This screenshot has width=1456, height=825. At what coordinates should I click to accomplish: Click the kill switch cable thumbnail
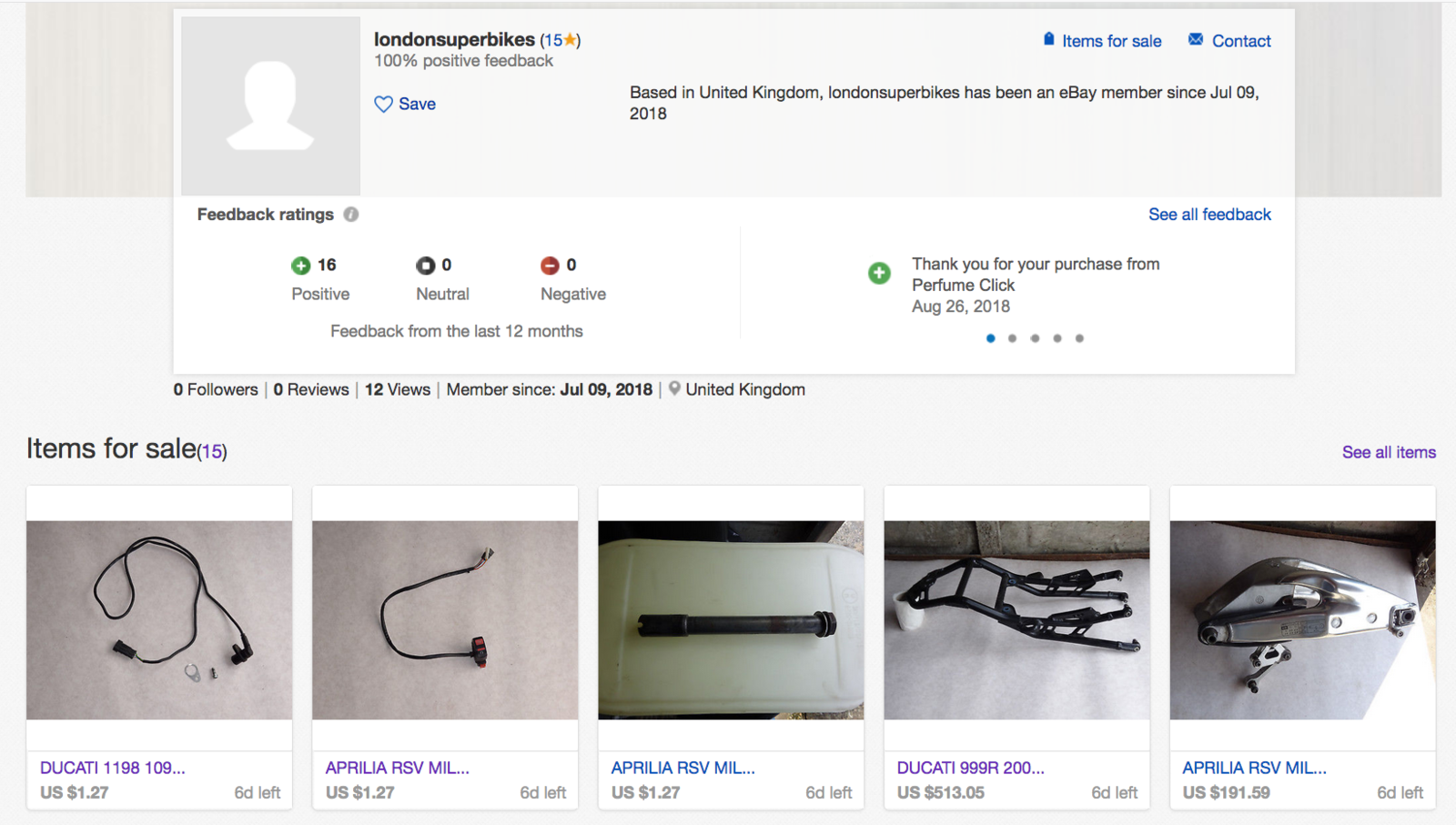445,620
